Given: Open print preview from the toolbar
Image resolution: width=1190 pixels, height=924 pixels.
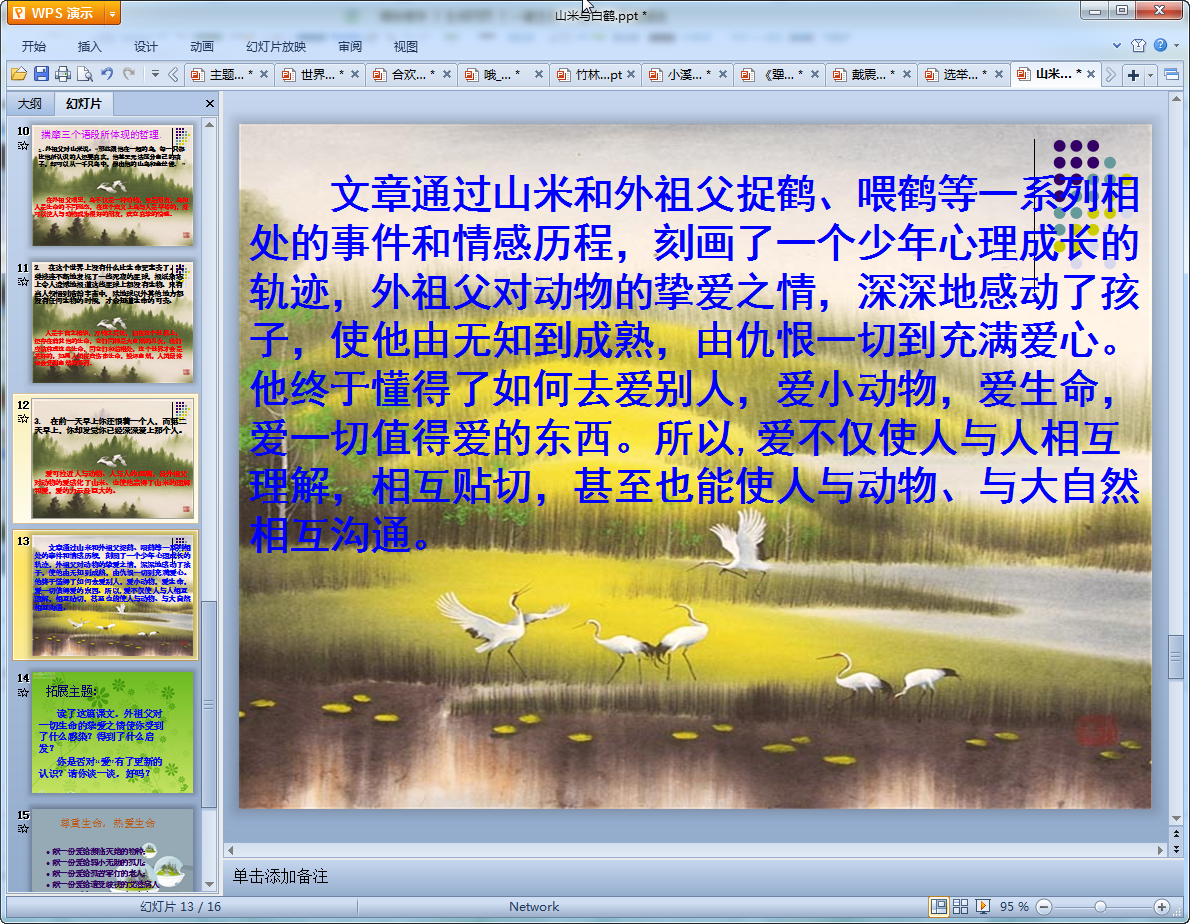Looking at the screenshot, I should point(85,74).
